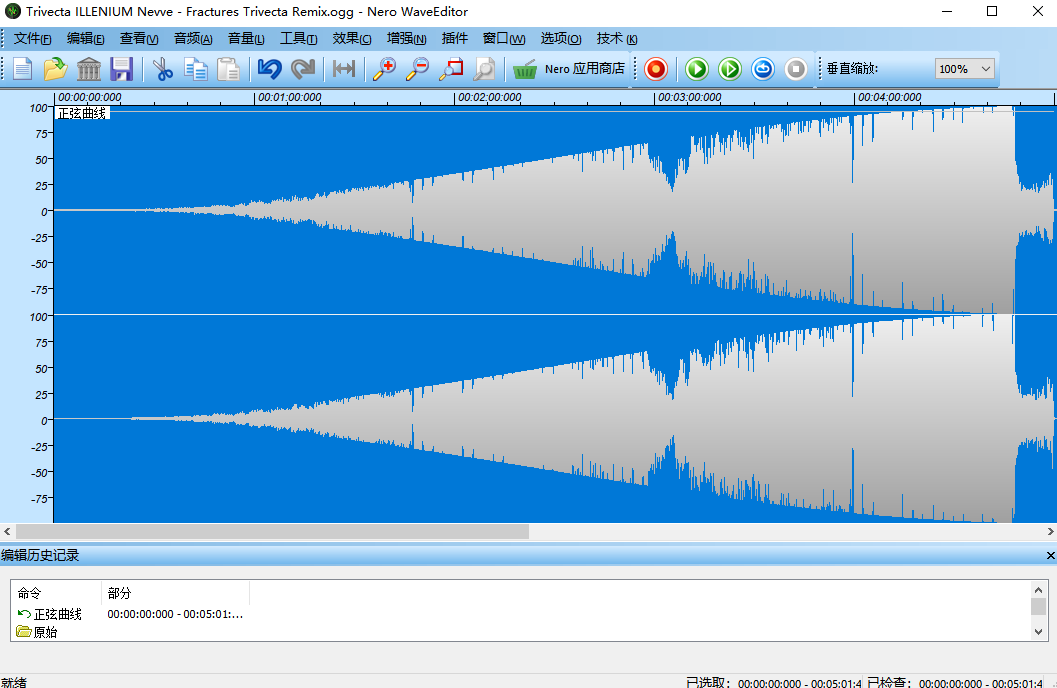The height and width of the screenshot is (688, 1057).
Task: Click the zoom in magnifier icon
Action: [x=383, y=69]
